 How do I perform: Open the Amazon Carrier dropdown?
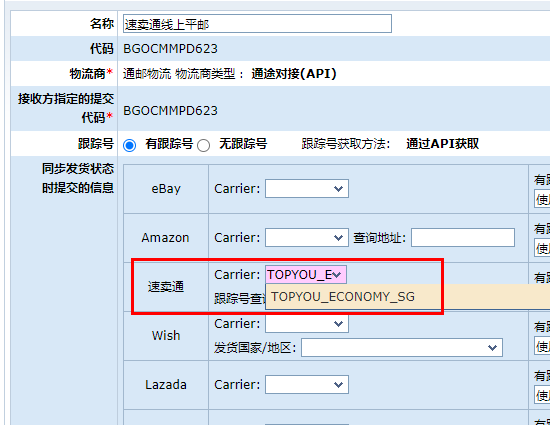tap(307, 238)
